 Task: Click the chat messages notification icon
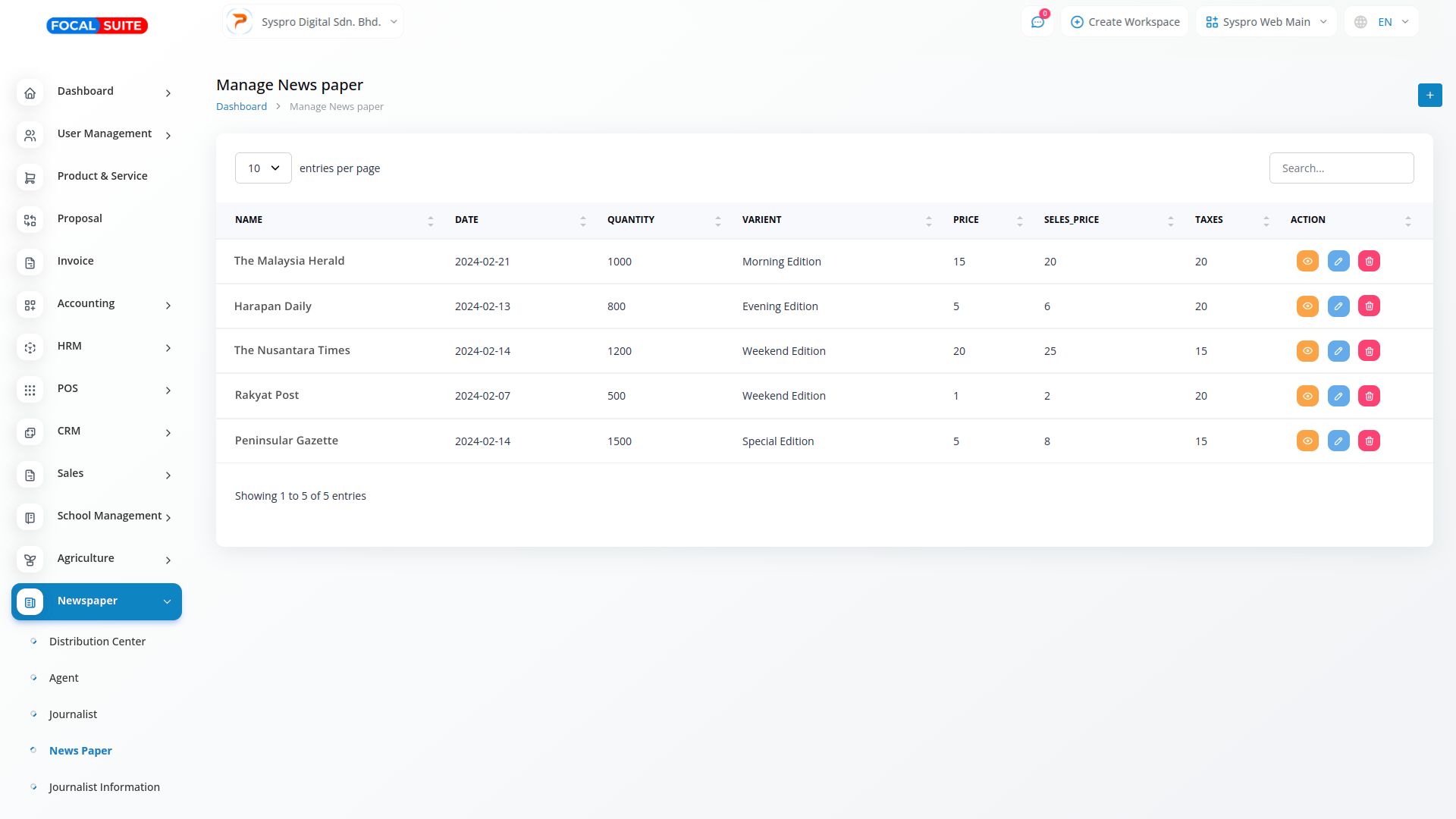pos(1037,22)
